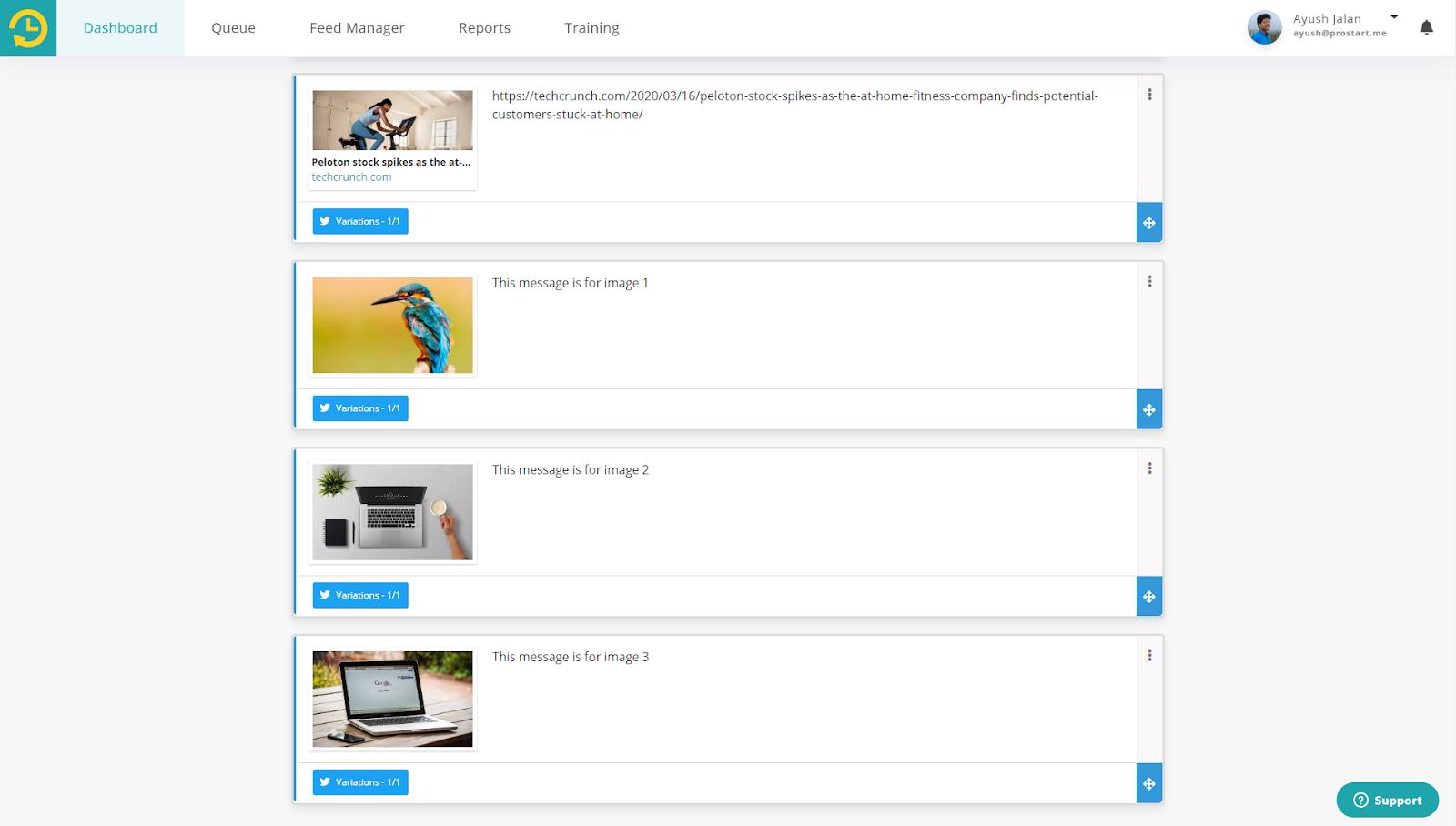Open the notifications bell
The image size is (1456, 826).
pyautogui.click(x=1426, y=27)
